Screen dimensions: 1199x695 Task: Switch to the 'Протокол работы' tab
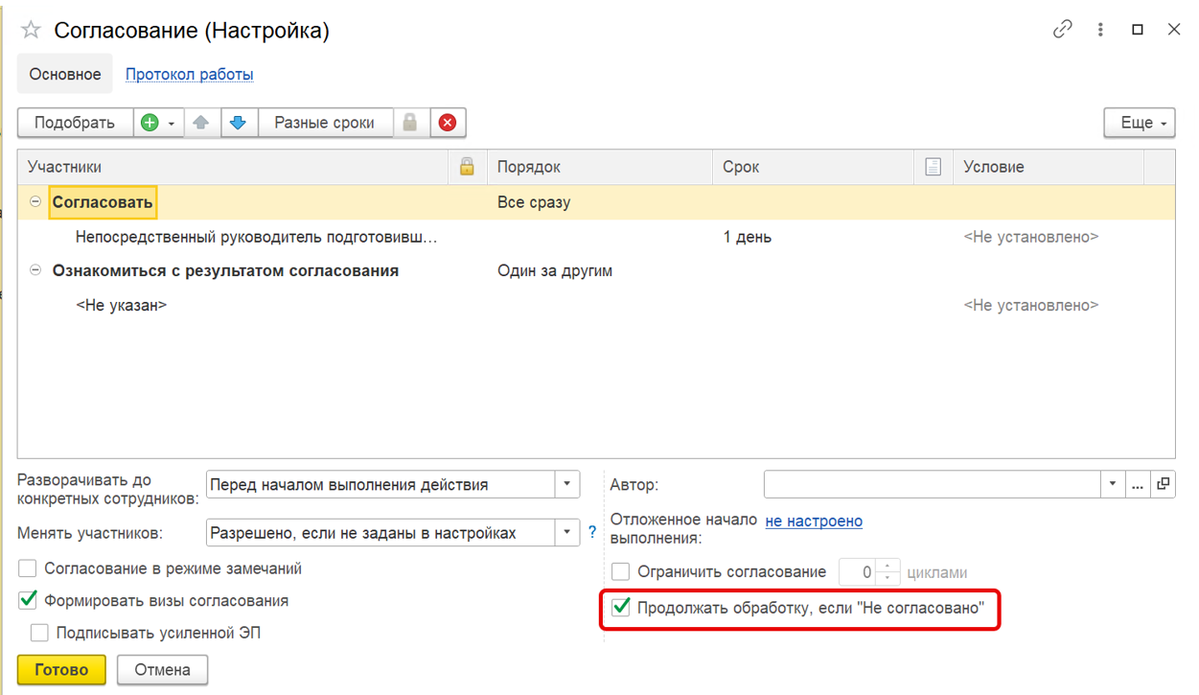(189, 74)
